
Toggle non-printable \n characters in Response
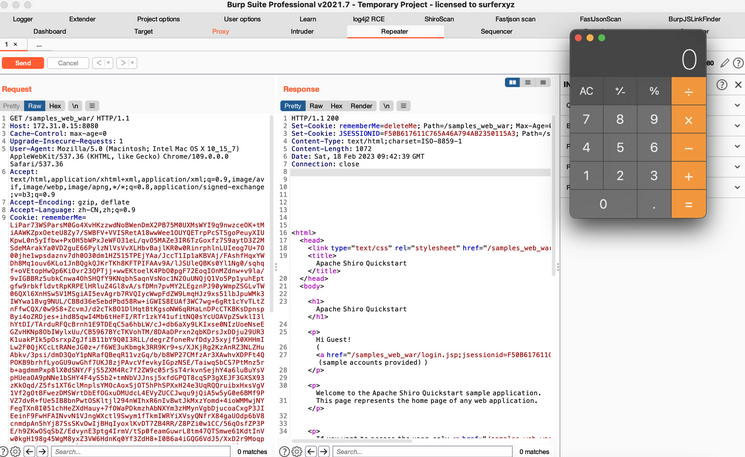click(x=386, y=106)
